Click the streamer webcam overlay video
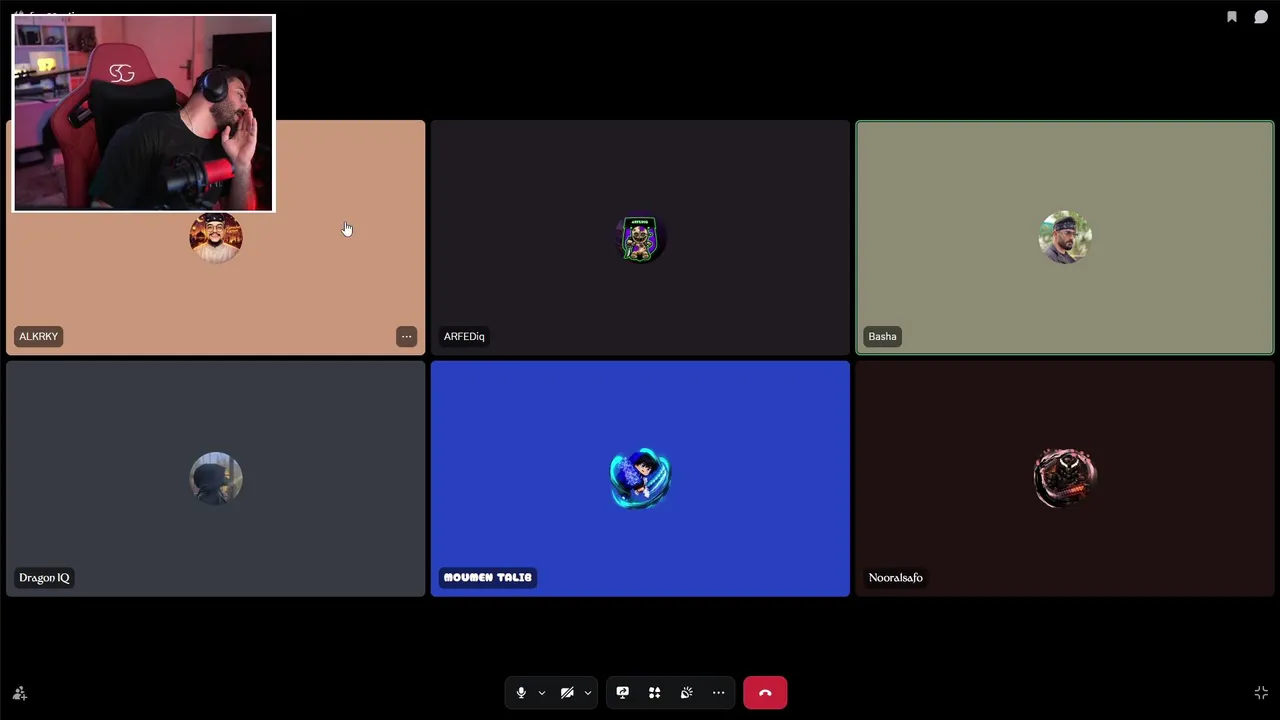1280x720 pixels. pyautogui.click(x=143, y=113)
